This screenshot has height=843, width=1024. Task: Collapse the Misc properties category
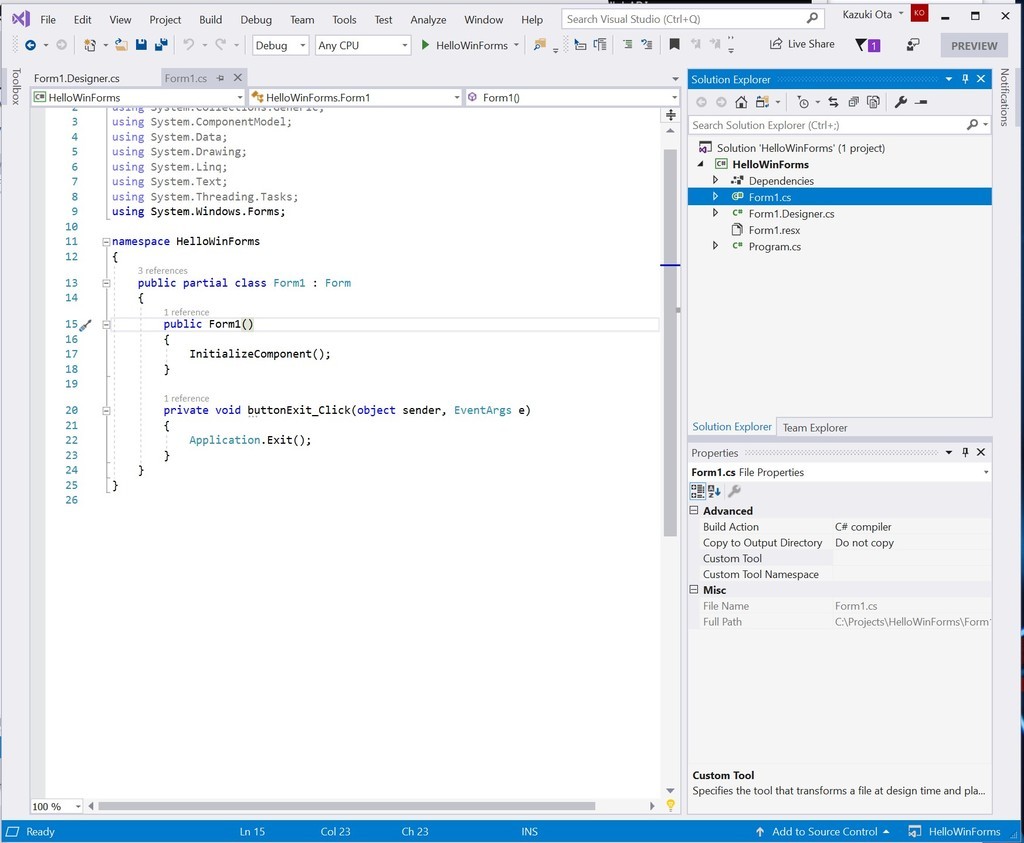click(694, 590)
